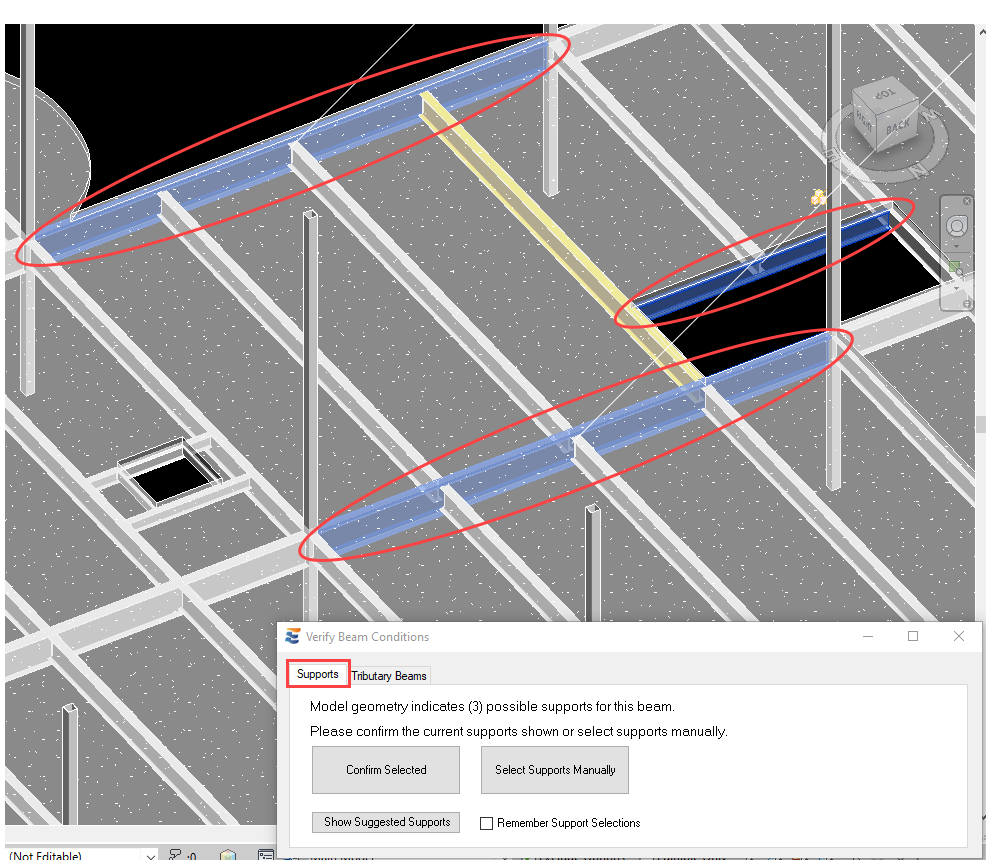This screenshot has height=860, width=986.
Task: Click Select Supports Manually button
Action: (555, 770)
